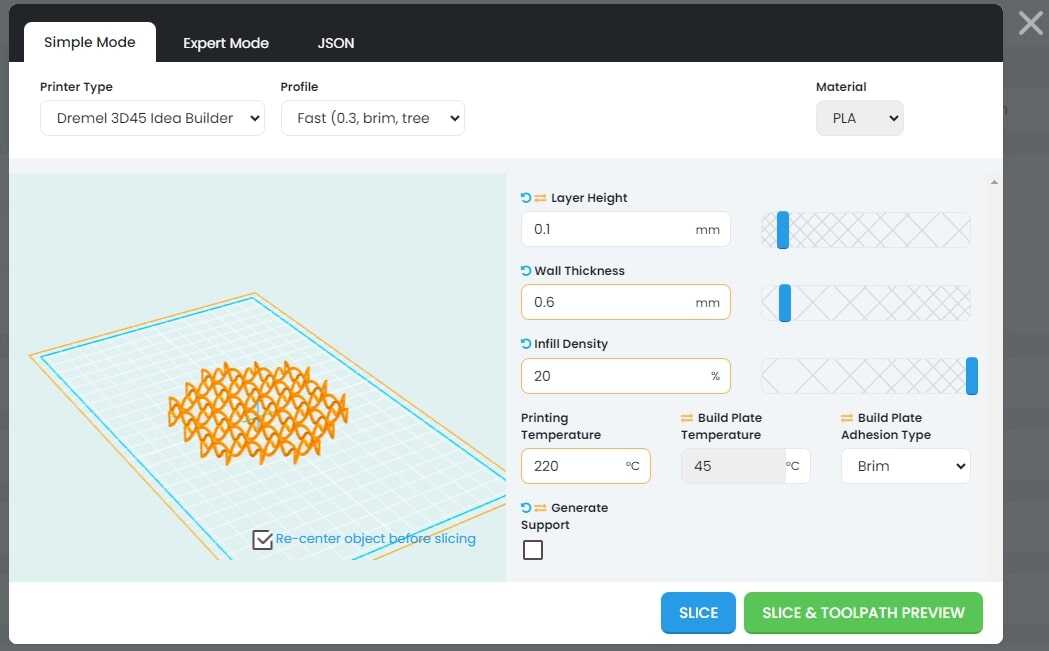Viewport: 1049px width, 651px height.
Task: Click the orange icon beside Build Plate Temperature
Action: tap(687, 418)
